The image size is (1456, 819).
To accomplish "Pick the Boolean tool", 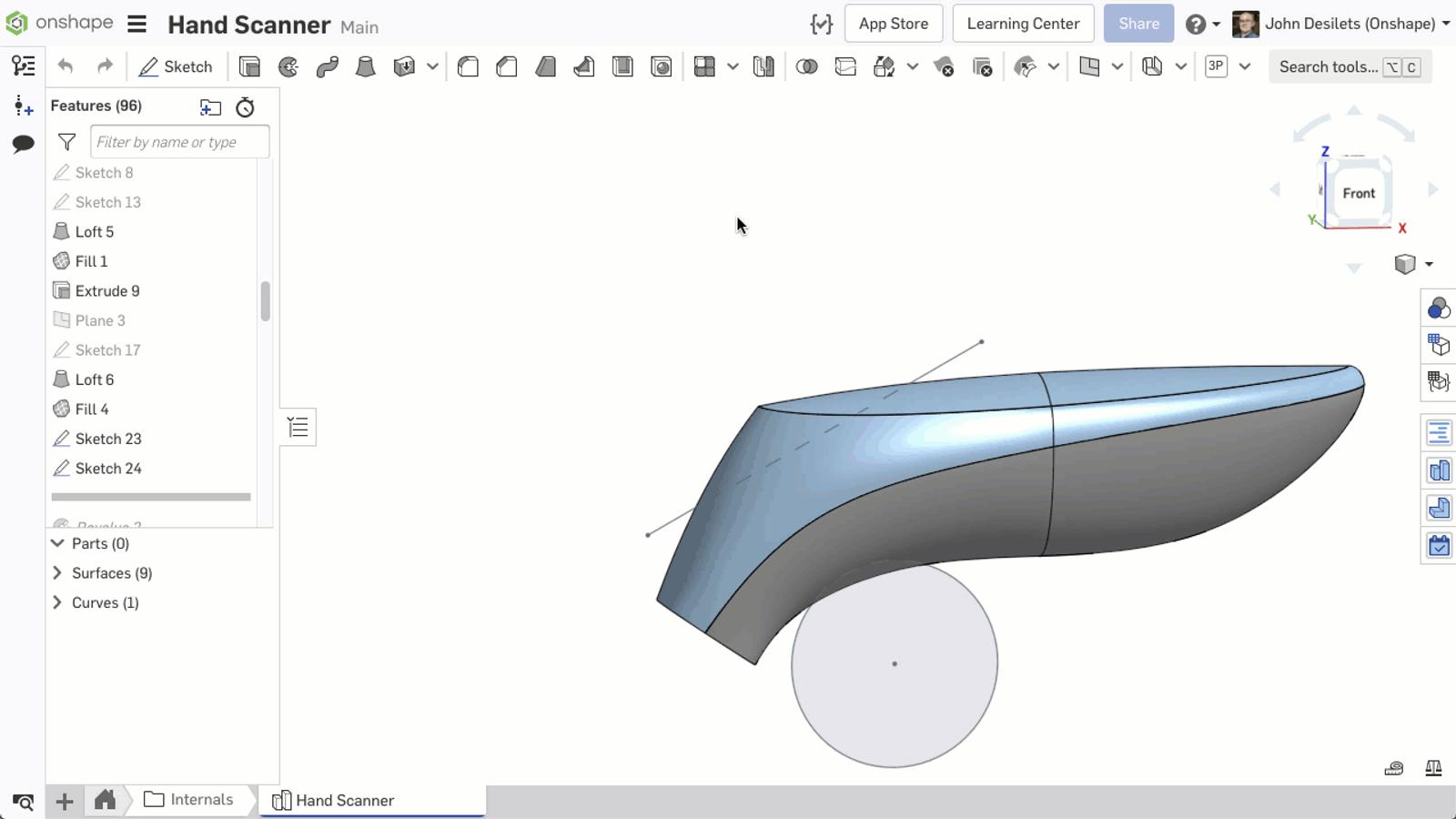I will (x=806, y=66).
